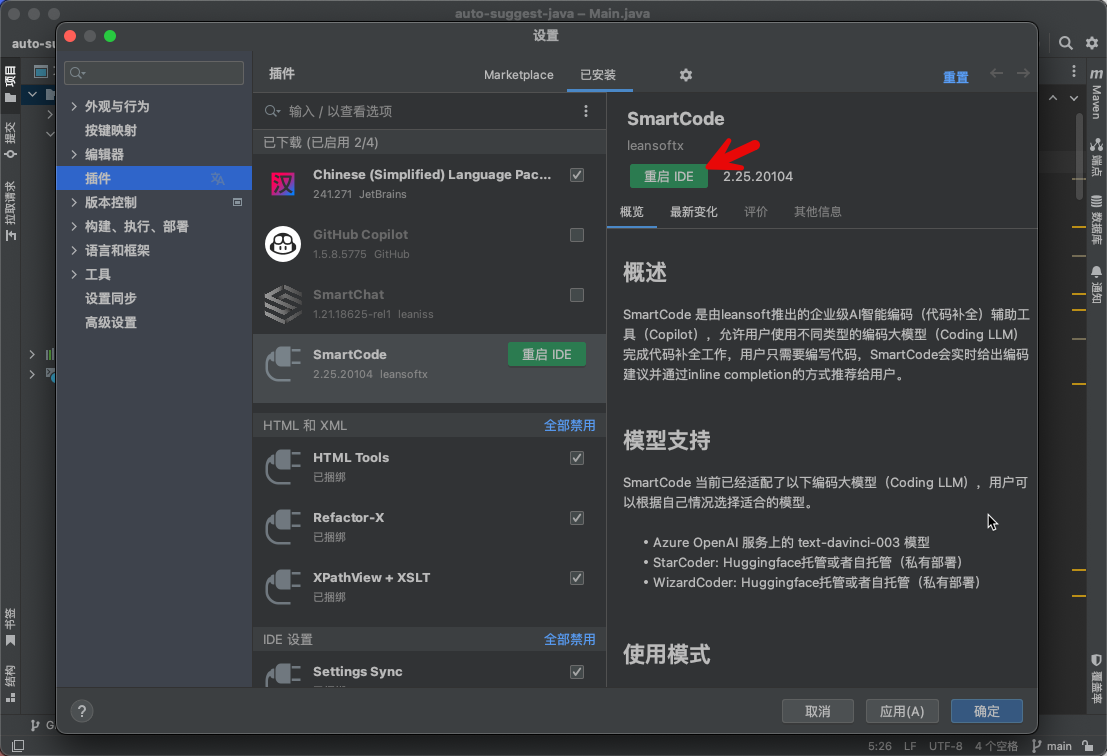Uncheck the HTML Tools plugin
The image size is (1107, 756).
577,458
